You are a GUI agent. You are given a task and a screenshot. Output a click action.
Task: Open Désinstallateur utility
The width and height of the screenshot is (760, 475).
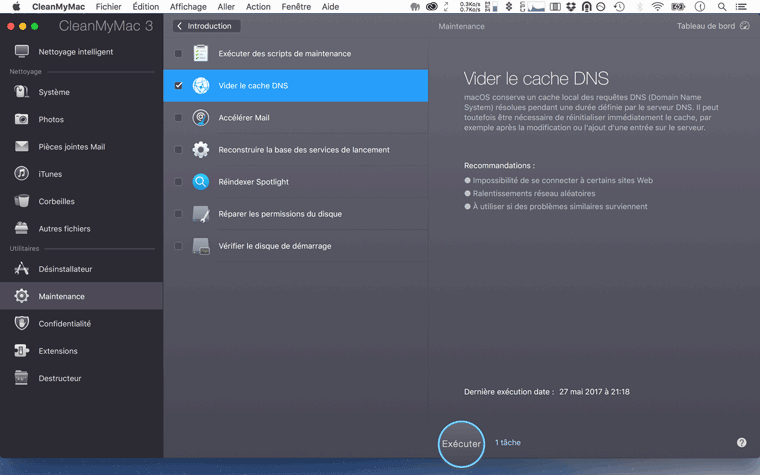(81, 269)
